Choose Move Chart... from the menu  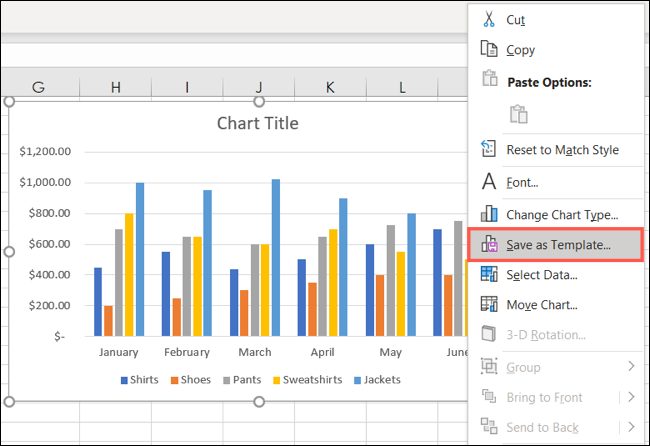[555, 305]
